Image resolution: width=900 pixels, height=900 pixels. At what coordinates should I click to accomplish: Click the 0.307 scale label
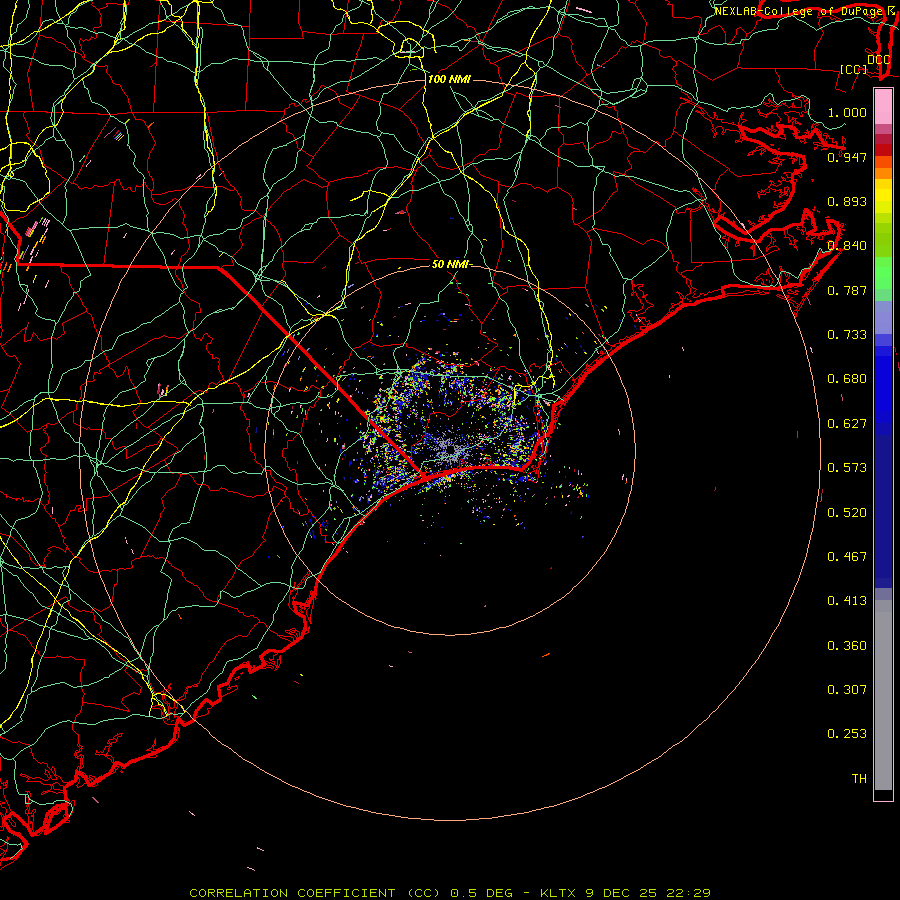click(847, 690)
